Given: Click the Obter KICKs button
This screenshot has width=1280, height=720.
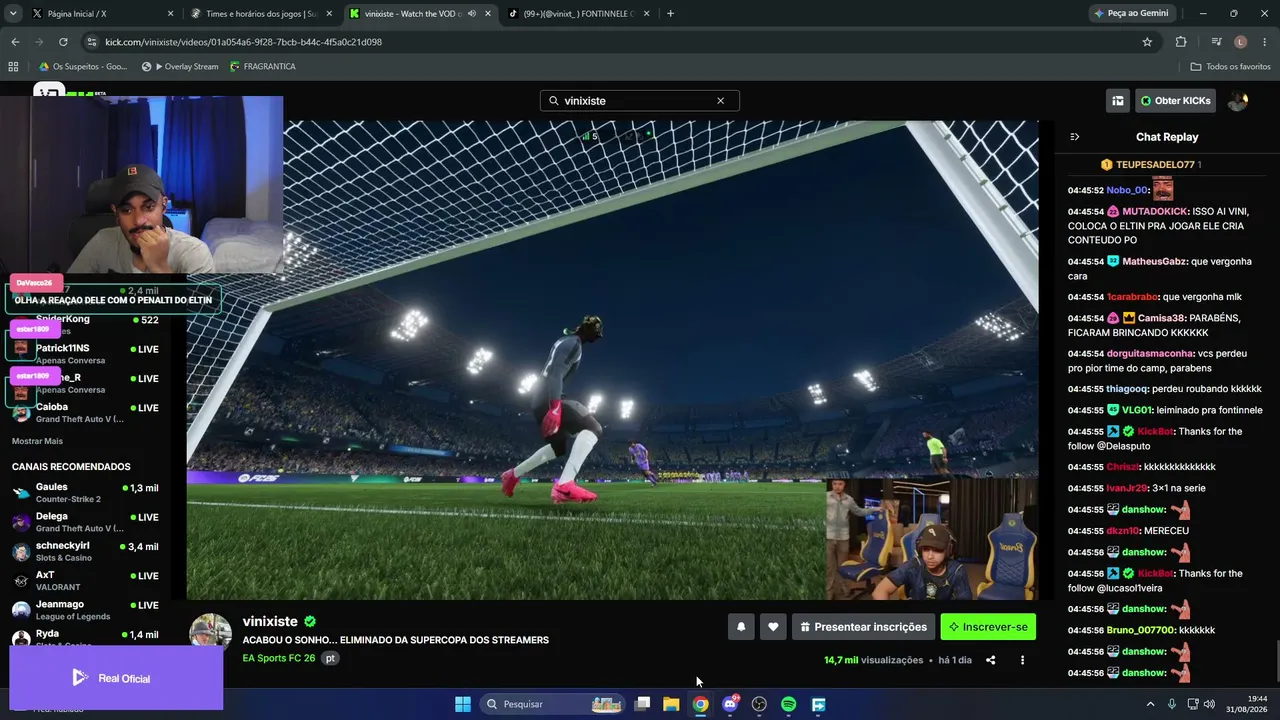Looking at the screenshot, I should tap(1175, 101).
